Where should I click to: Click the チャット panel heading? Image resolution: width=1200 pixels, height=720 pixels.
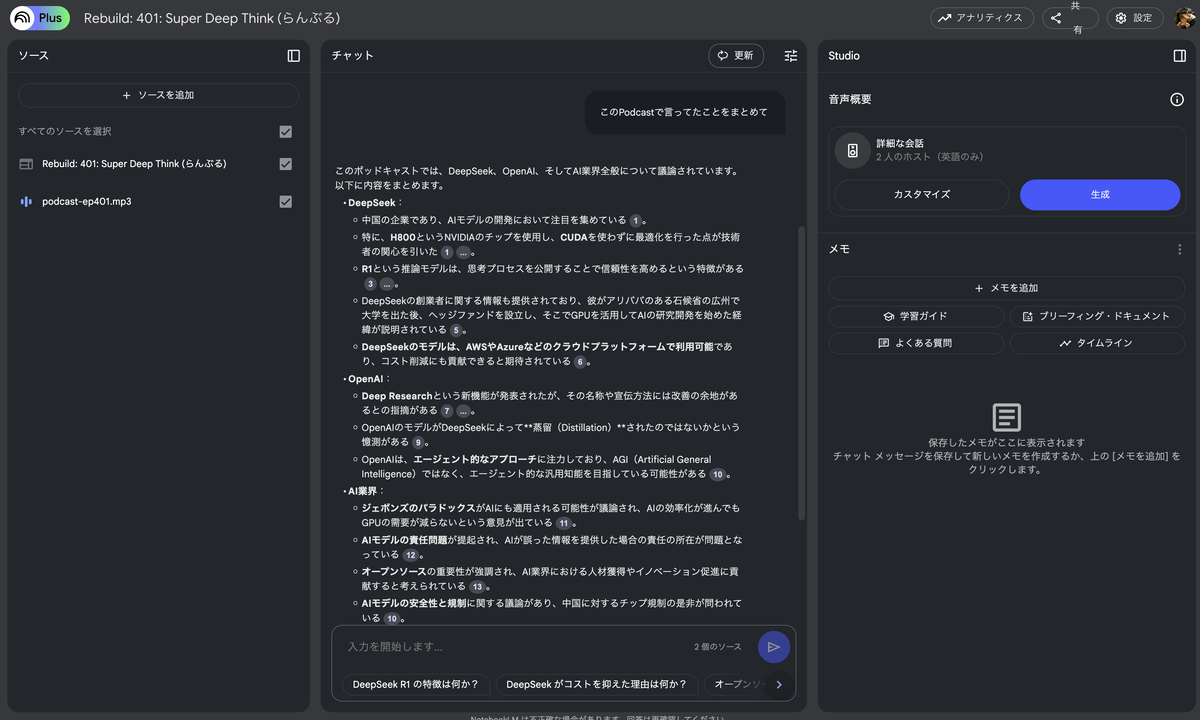tap(352, 56)
